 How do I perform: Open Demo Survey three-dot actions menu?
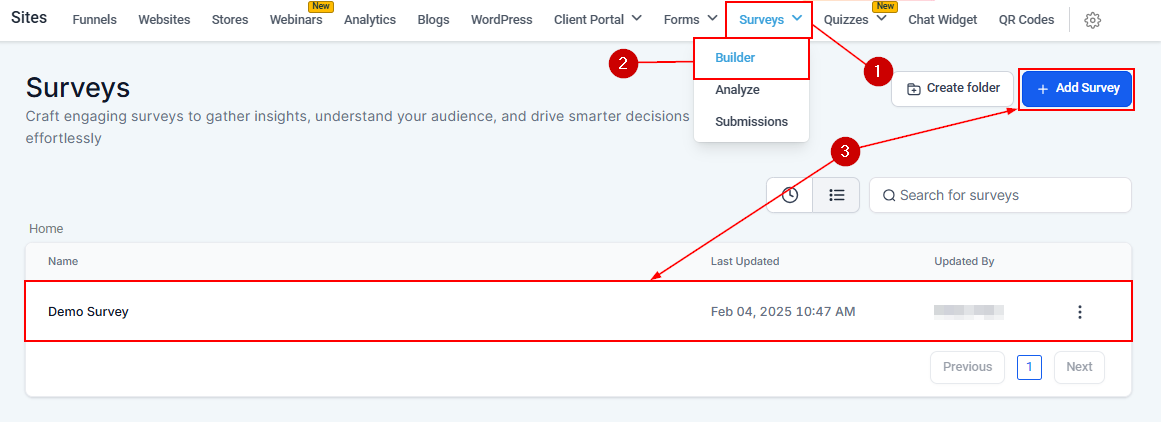[1079, 312]
